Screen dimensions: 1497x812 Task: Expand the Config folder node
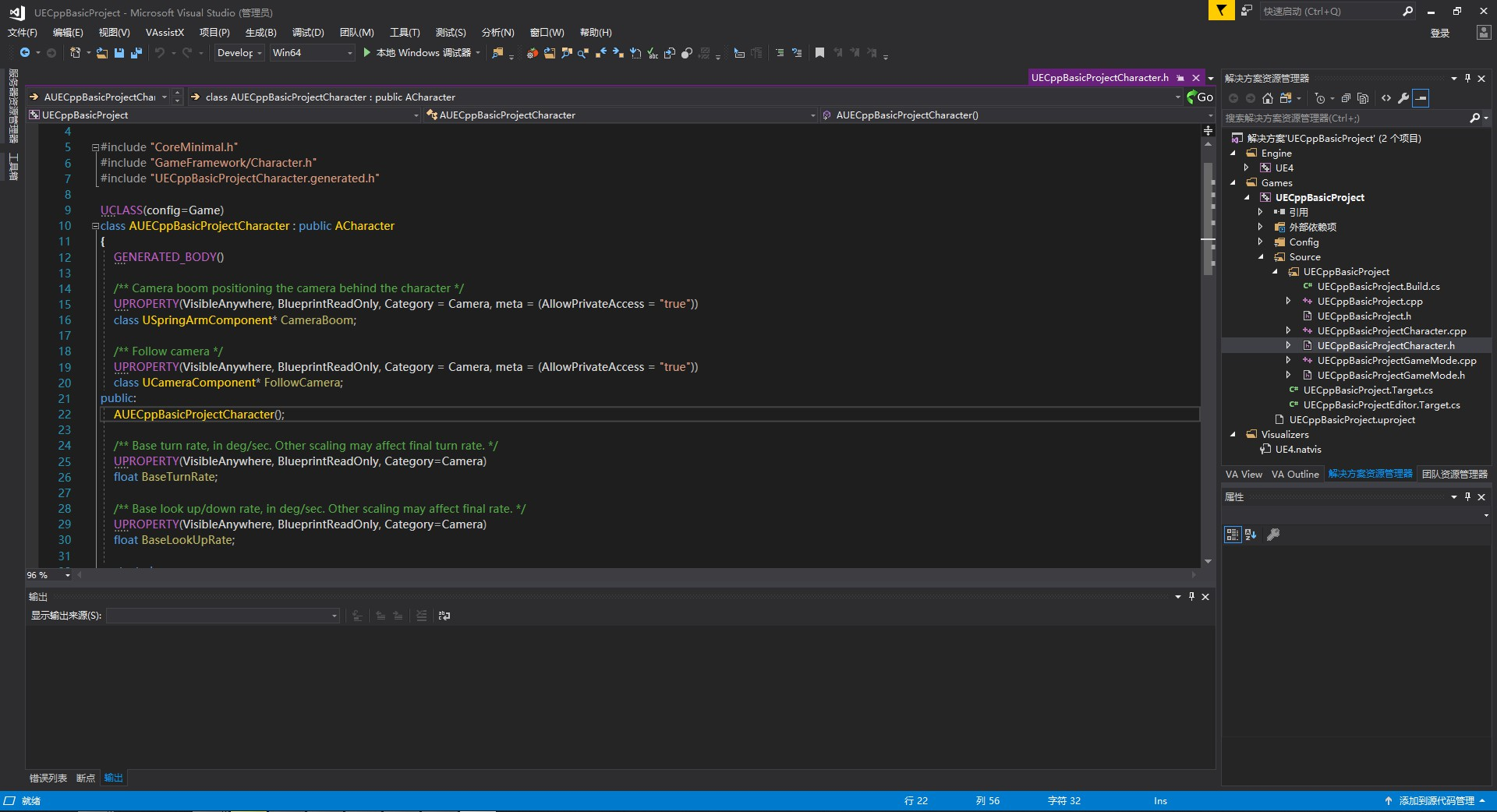(1261, 242)
